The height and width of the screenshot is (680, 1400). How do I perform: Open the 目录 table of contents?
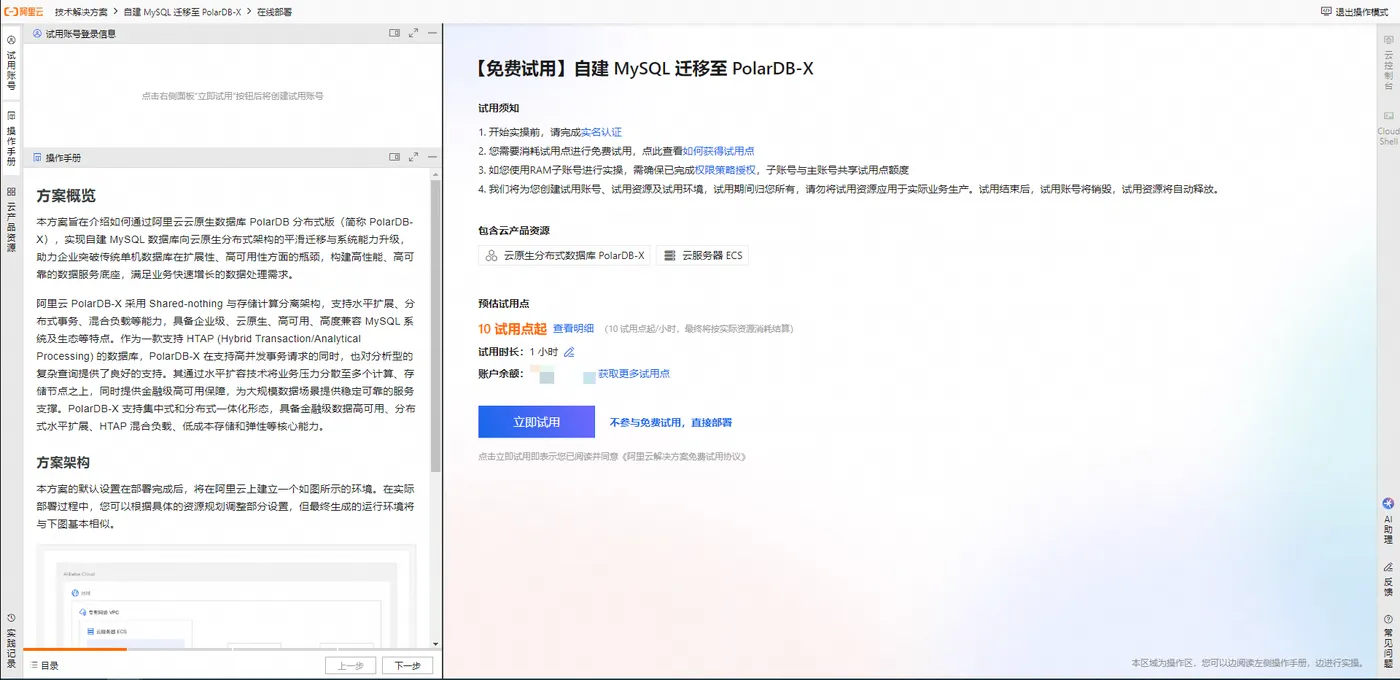(x=45, y=665)
